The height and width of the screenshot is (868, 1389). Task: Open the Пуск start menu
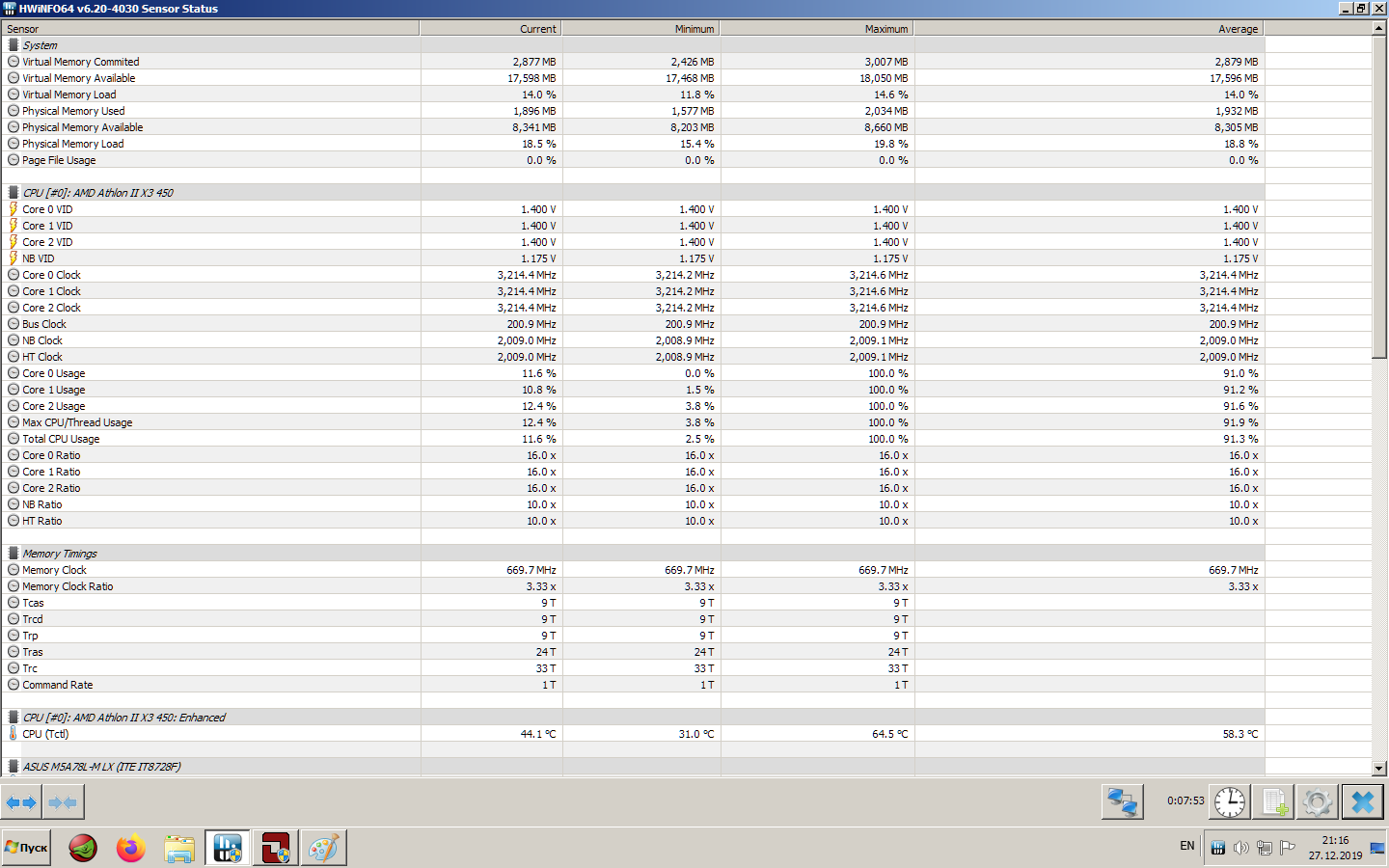pyautogui.click(x=26, y=848)
